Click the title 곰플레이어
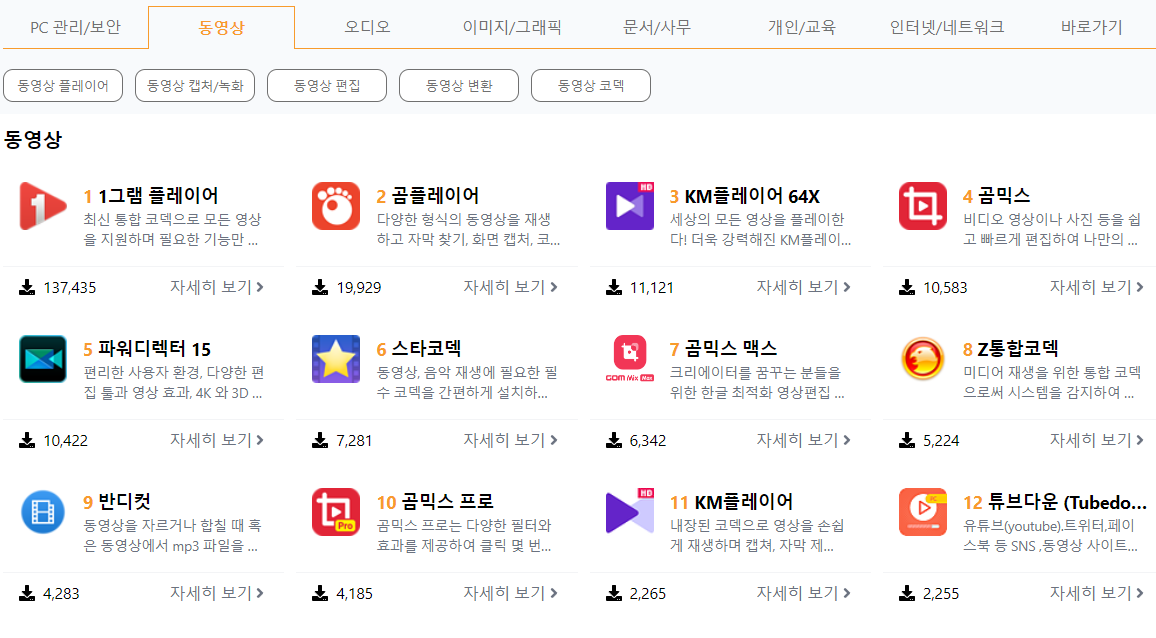 tap(435, 196)
